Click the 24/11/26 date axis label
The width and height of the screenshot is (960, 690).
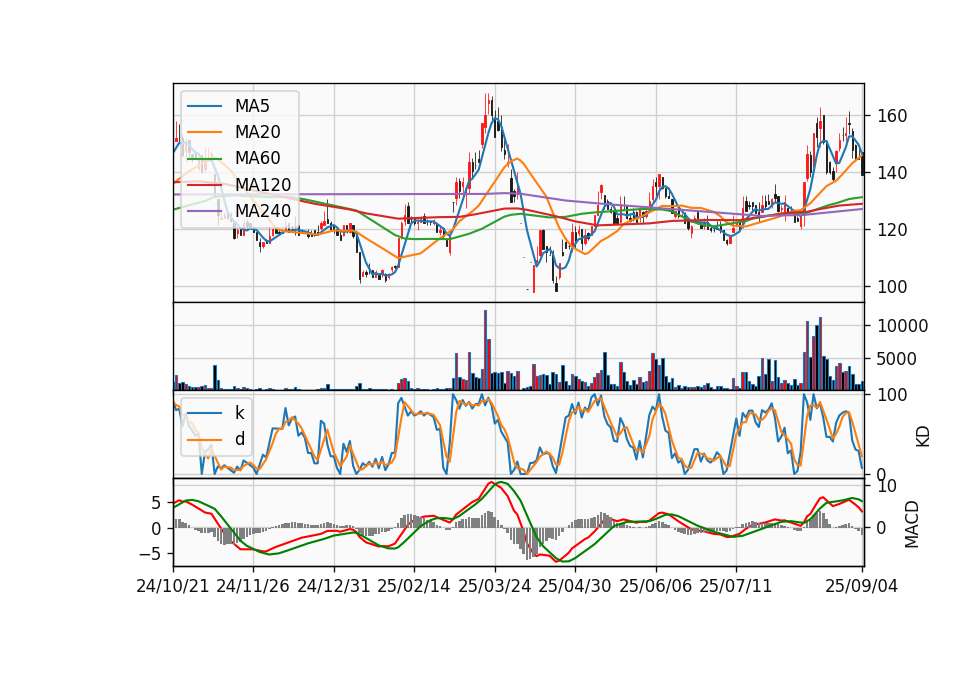252,586
